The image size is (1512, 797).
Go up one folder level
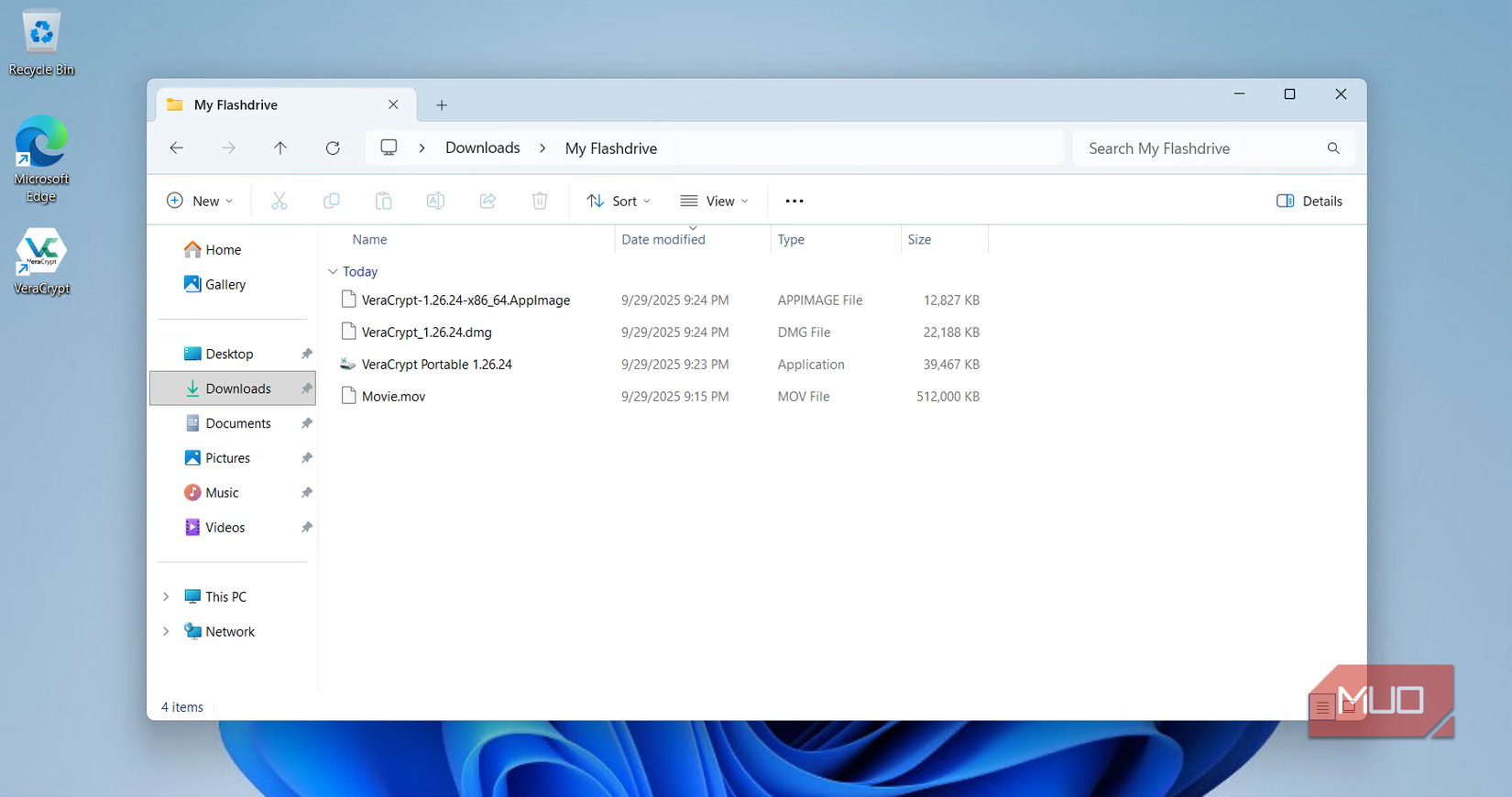[x=280, y=148]
